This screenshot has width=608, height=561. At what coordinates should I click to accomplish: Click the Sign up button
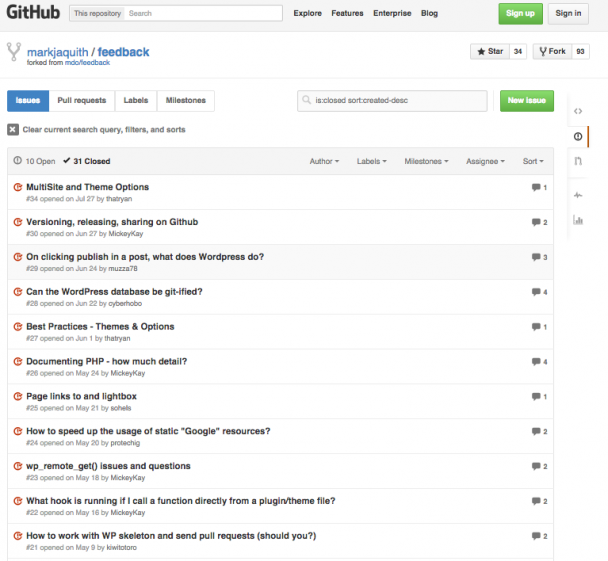coord(520,14)
